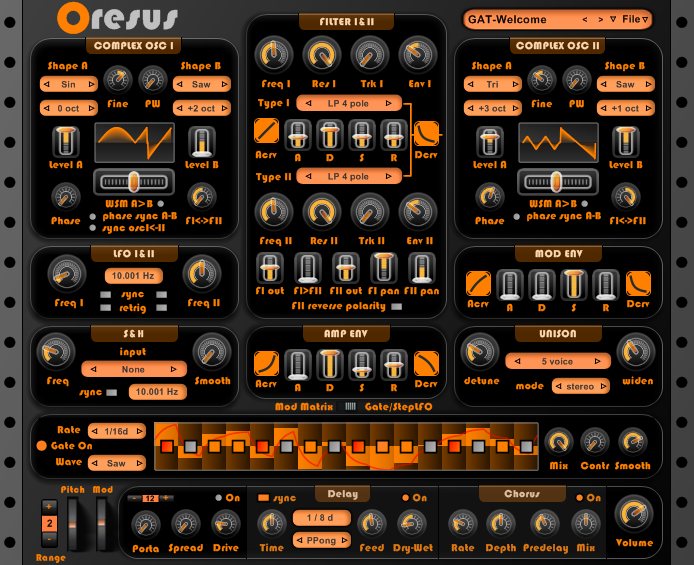Select next preset with right arrow
This screenshot has height=565, width=694.
point(600,19)
